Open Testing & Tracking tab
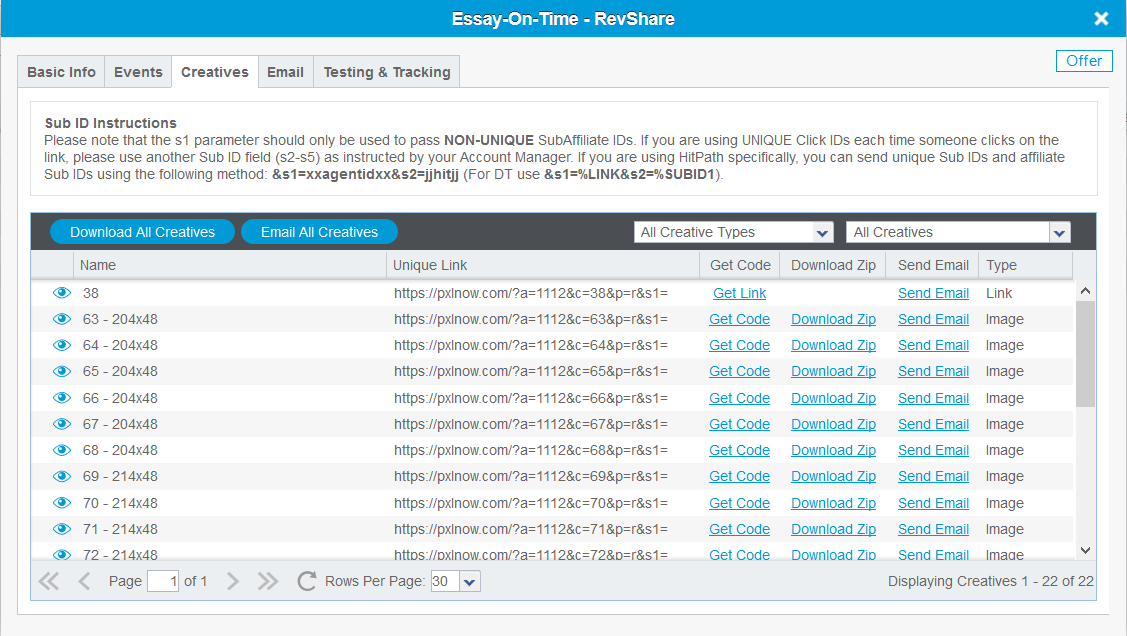1127x636 pixels. point(387,72)
